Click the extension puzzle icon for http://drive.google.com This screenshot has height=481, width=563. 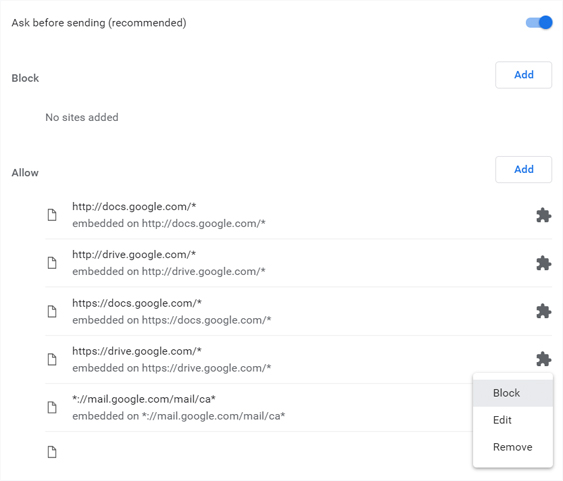(544, 263)
